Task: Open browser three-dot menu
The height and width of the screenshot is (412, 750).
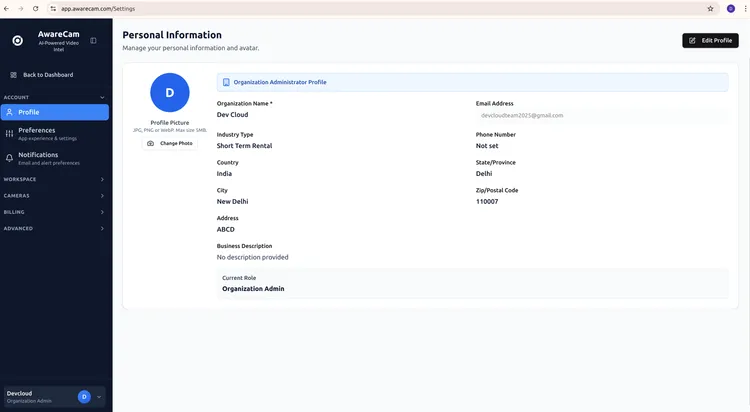Action: pos(745,9)
